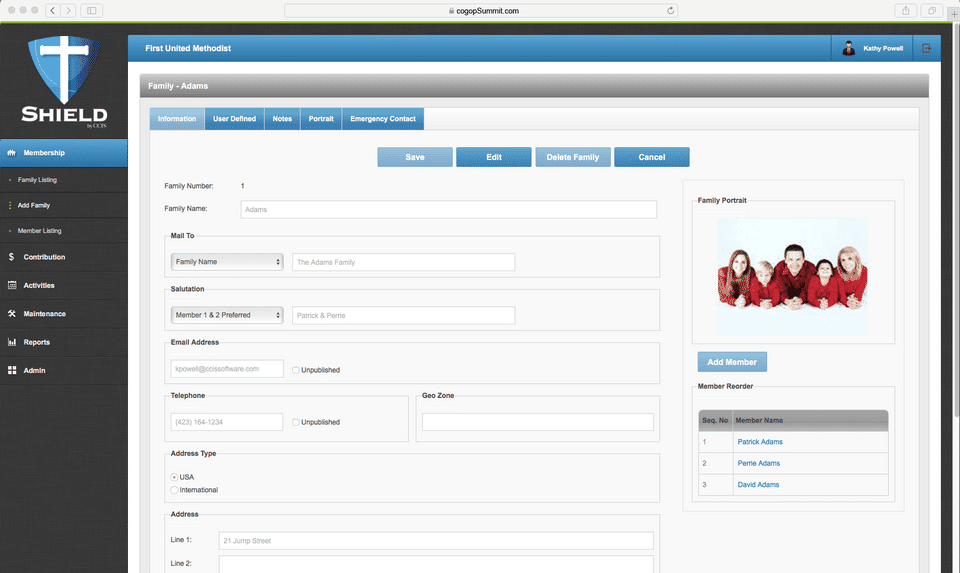Click the page vertical scrollbar
This screenshot has height=573, width=960.
click(x=956, y=220)
